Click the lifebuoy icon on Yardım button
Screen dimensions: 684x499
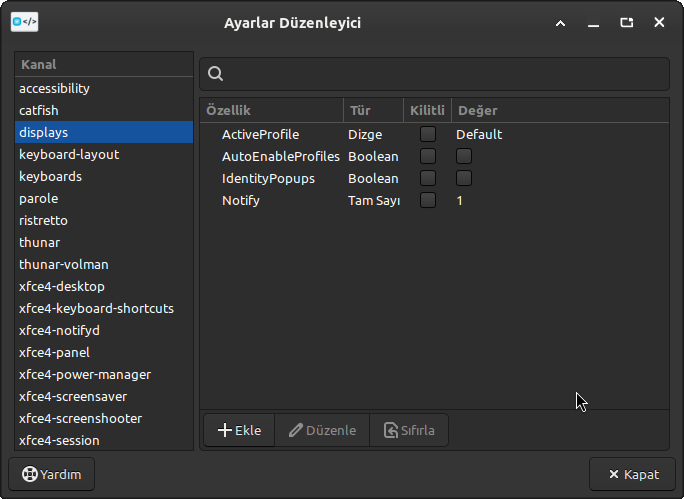click(x=30, y=474)
